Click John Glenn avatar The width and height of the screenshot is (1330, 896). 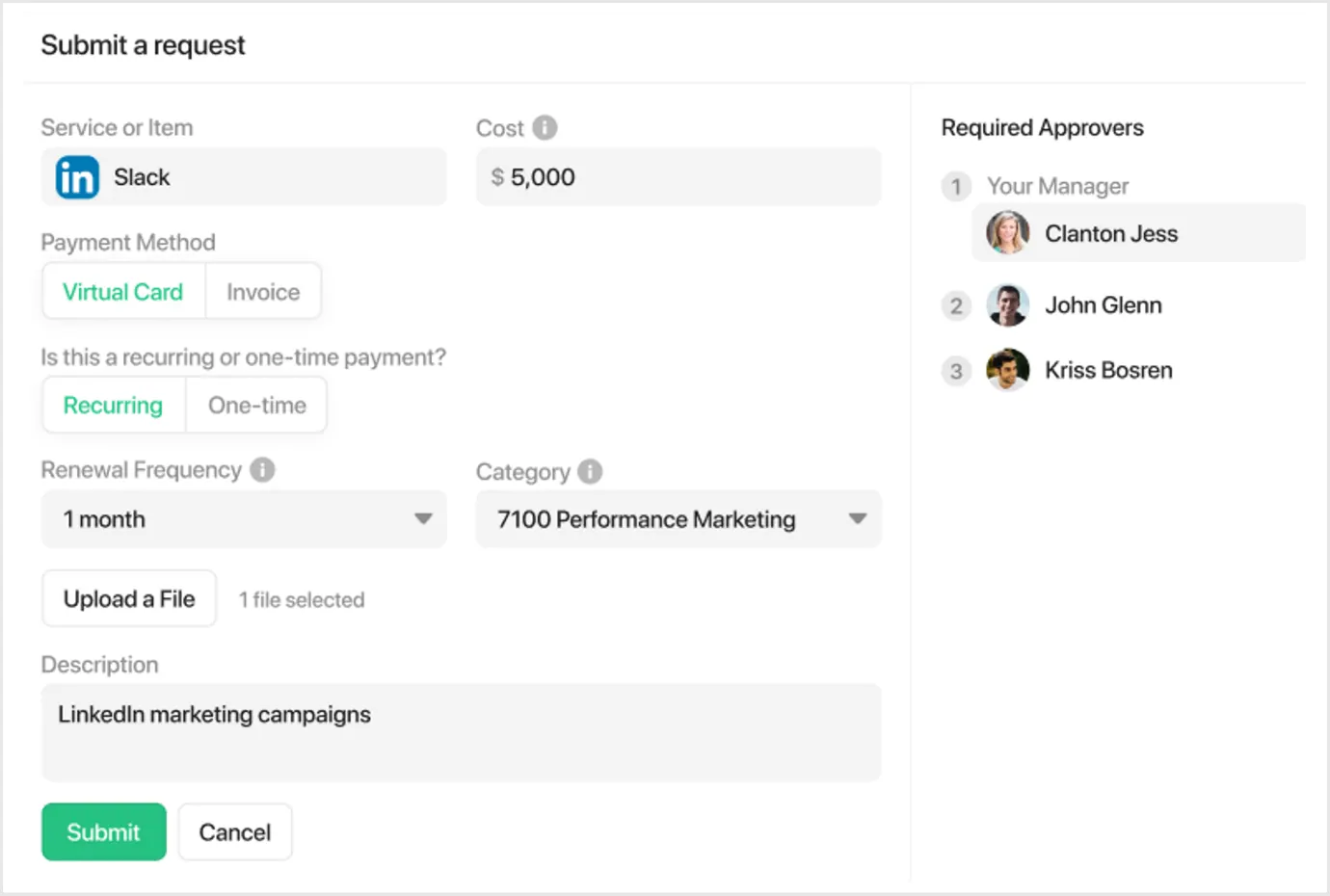tap(1008, 305)
